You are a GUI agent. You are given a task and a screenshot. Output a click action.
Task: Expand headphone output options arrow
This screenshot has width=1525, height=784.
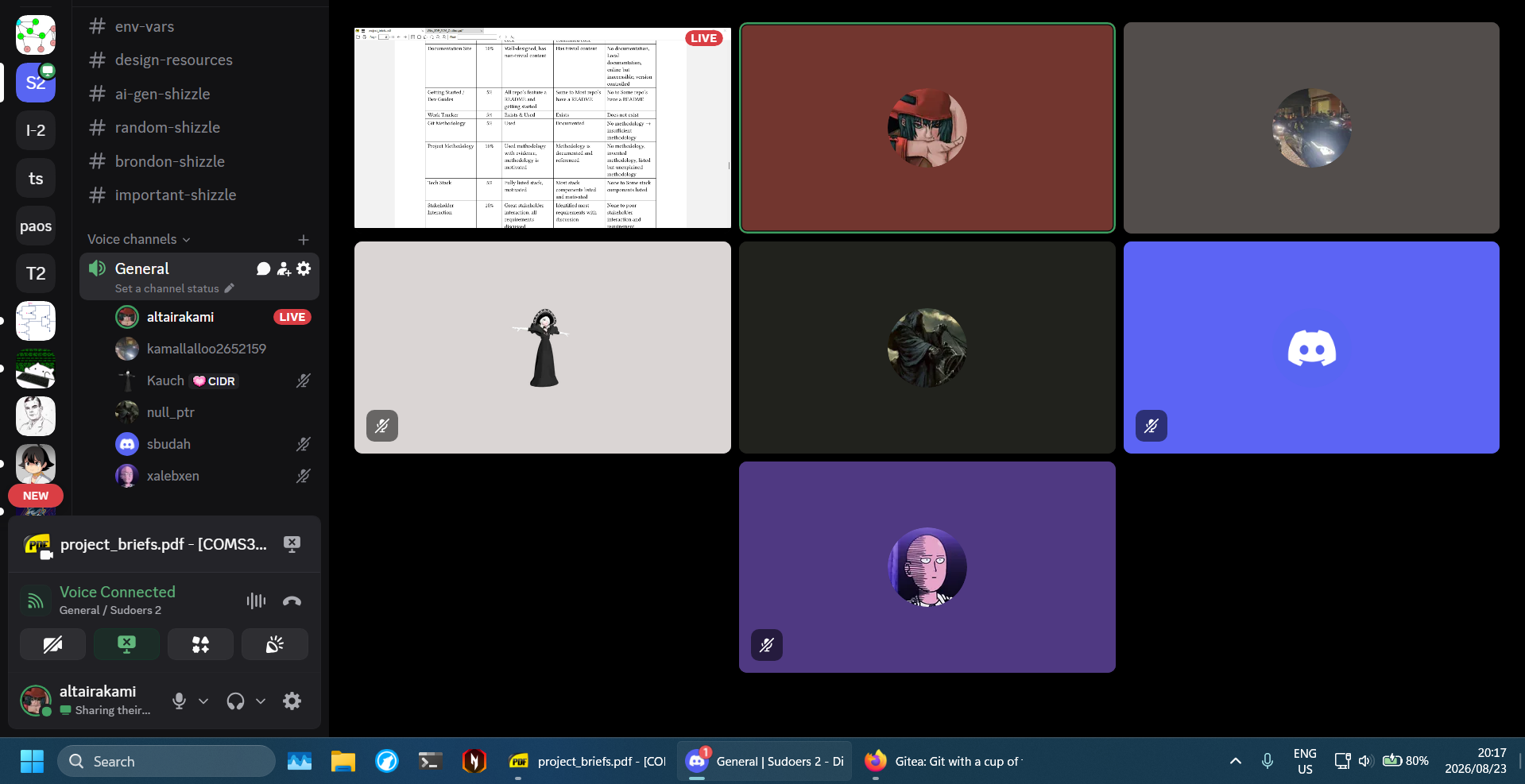tap(261, 701)
